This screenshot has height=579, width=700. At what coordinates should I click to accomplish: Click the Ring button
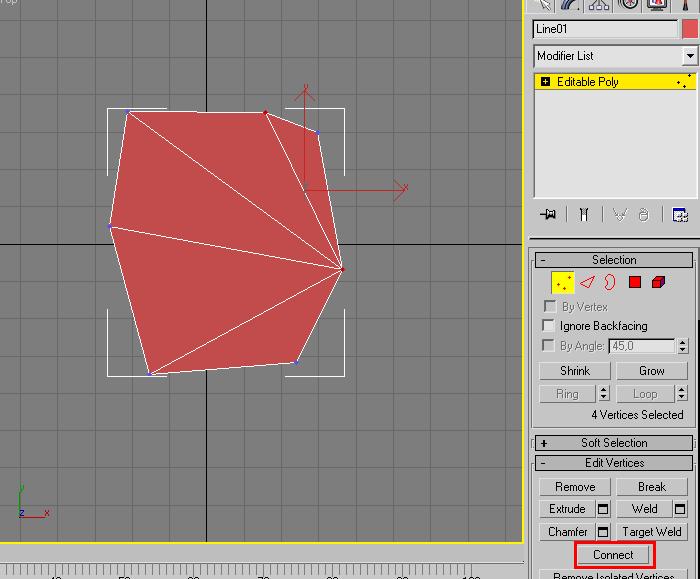pos(567,394)
